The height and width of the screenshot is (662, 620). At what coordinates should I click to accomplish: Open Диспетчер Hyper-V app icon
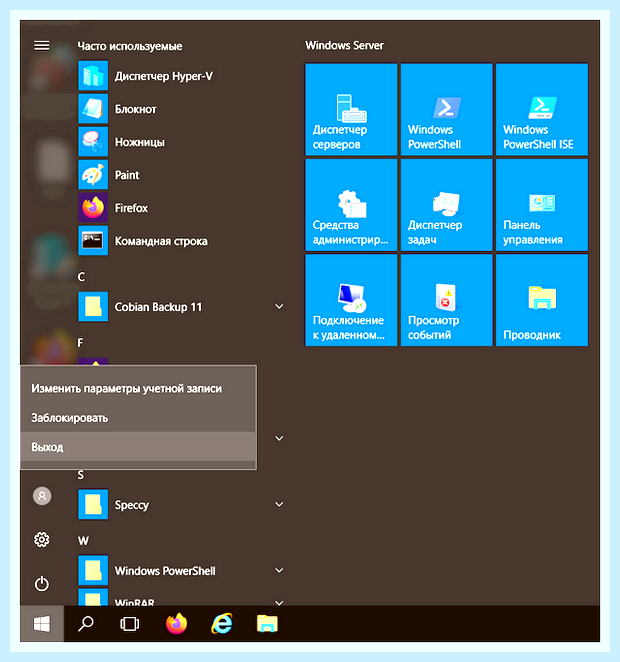click(93, 76)
